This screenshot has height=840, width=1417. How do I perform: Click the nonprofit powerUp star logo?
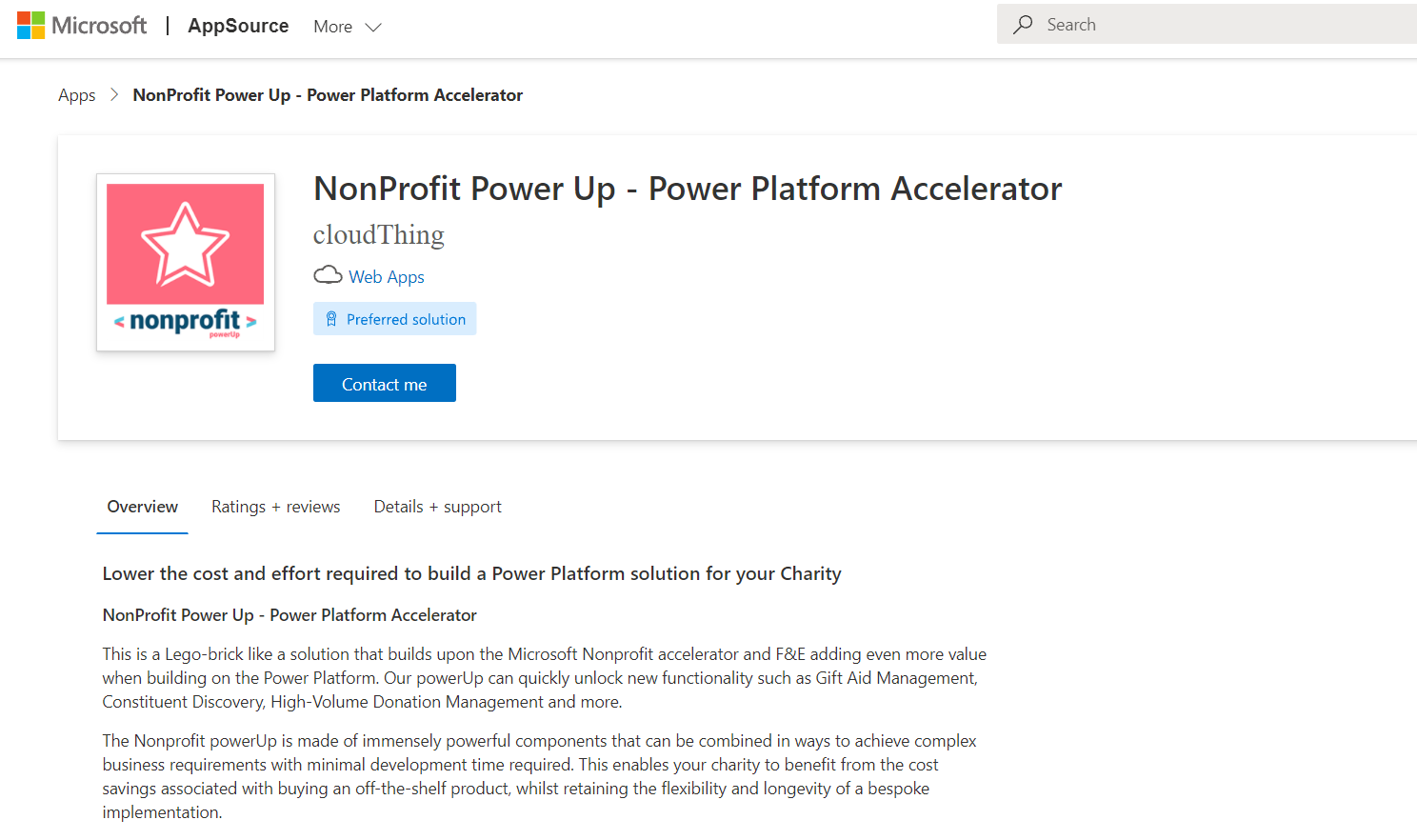(186, 262)
